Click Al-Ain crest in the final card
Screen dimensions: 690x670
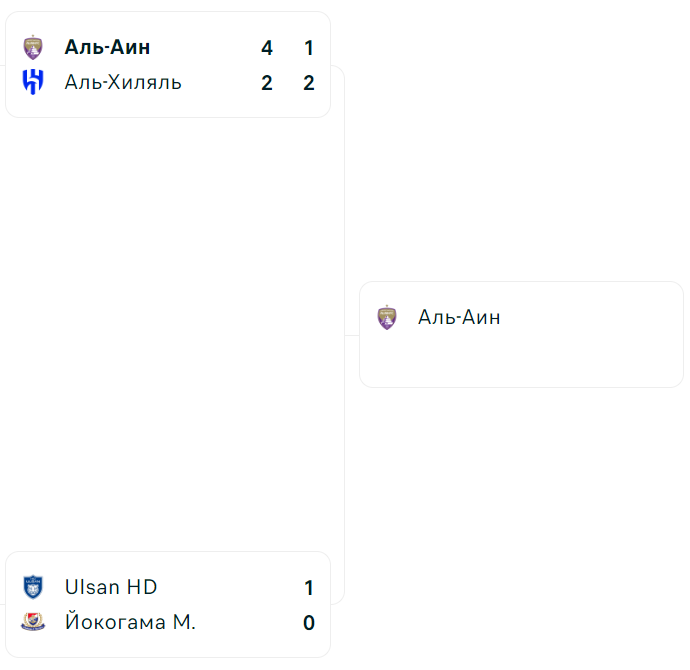[x=387, y=317]
